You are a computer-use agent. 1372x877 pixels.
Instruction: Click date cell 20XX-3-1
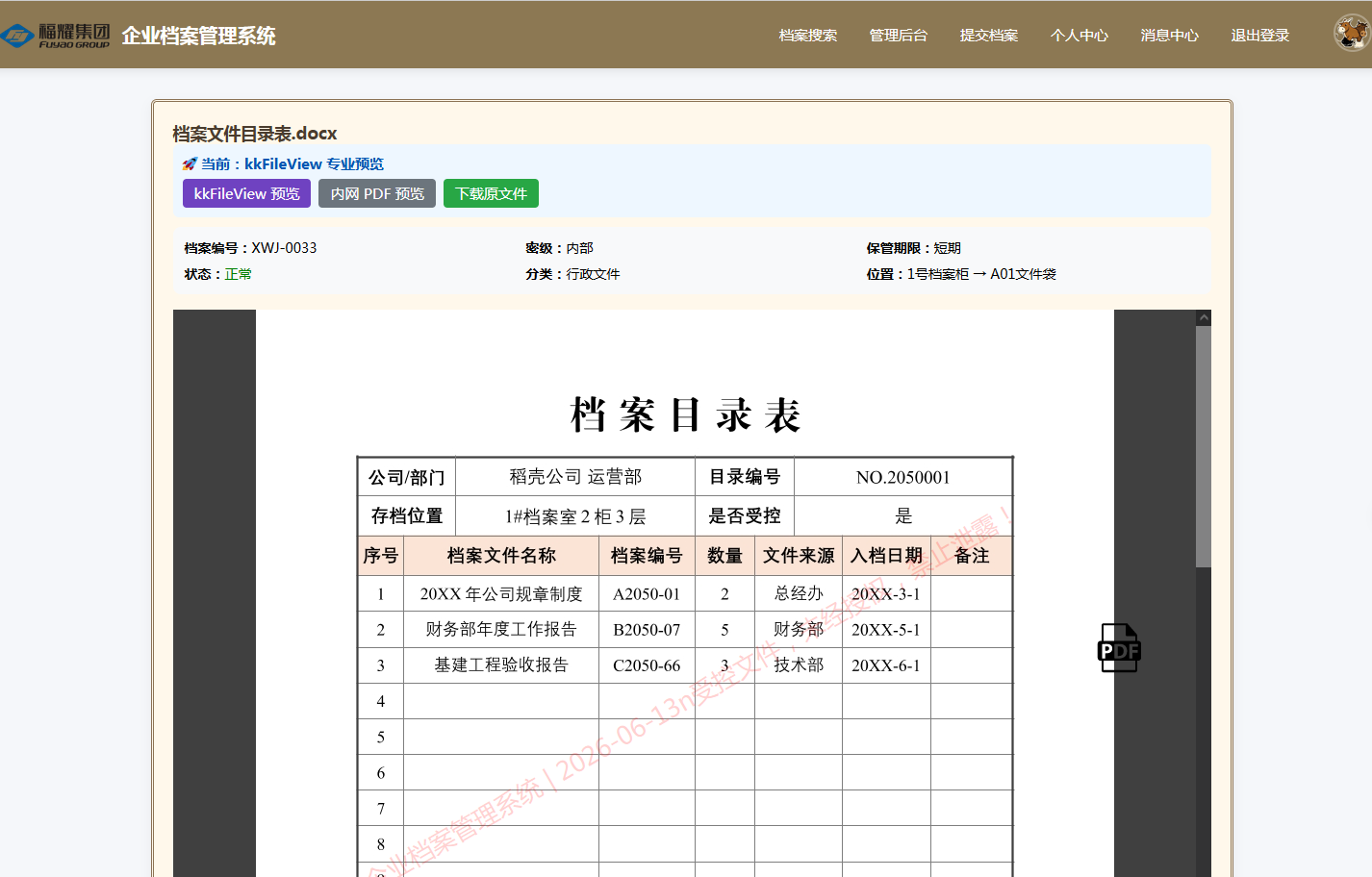[886, 594]
